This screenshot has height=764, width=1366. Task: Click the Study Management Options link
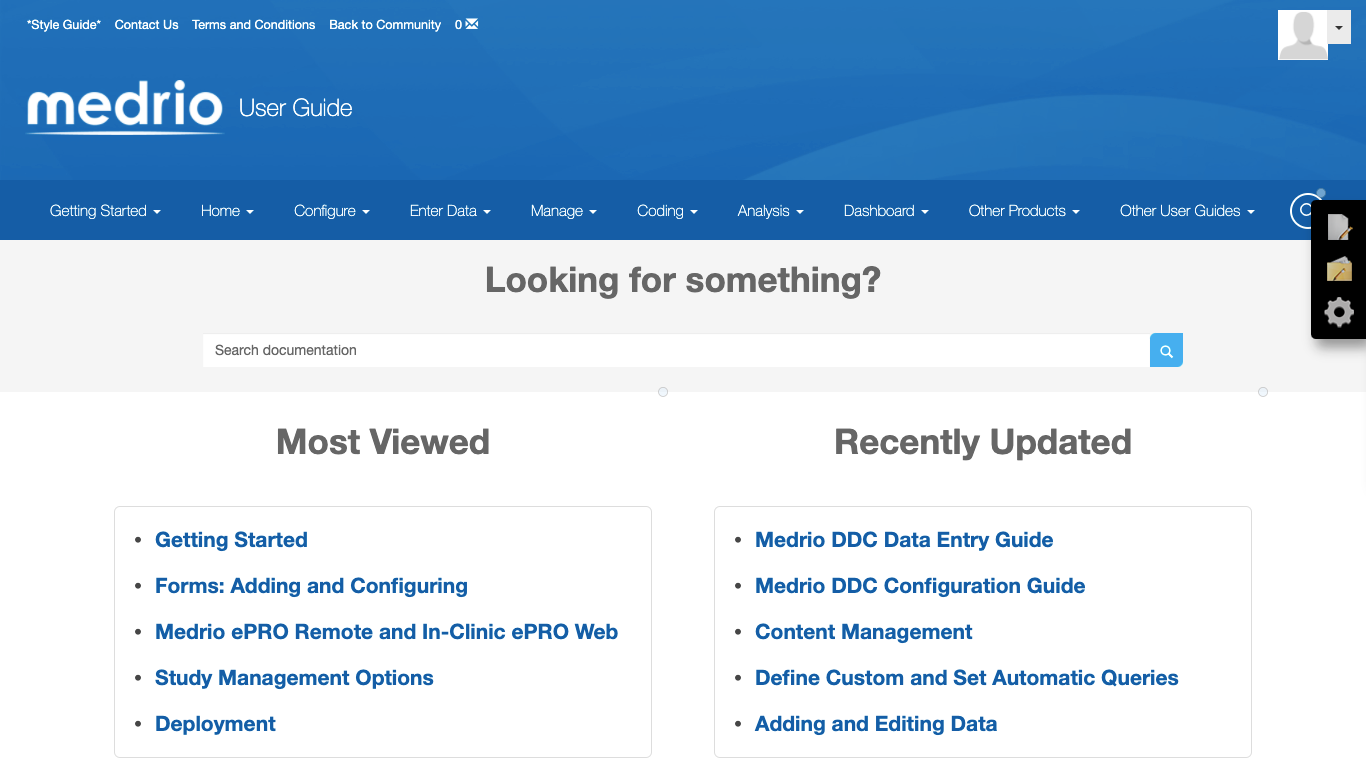click(294, 678)
